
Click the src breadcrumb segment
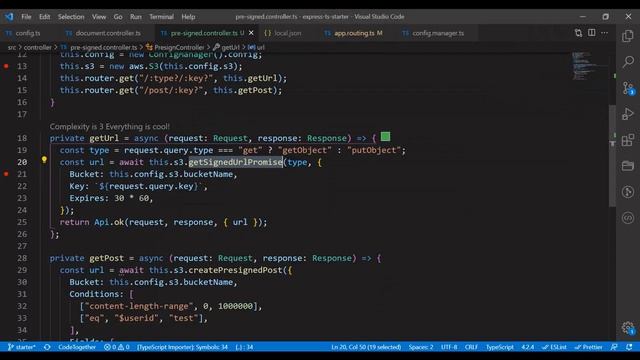point(11,47)
